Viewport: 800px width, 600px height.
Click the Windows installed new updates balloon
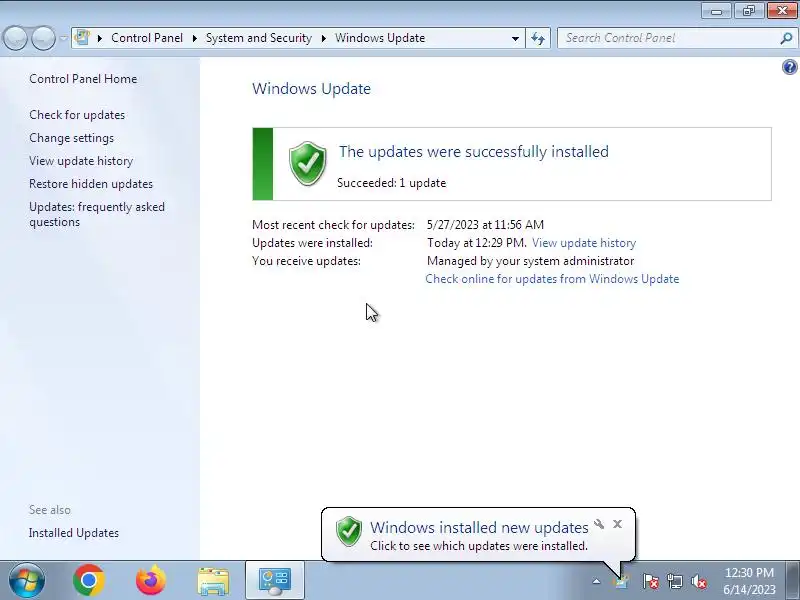[479, 535]
